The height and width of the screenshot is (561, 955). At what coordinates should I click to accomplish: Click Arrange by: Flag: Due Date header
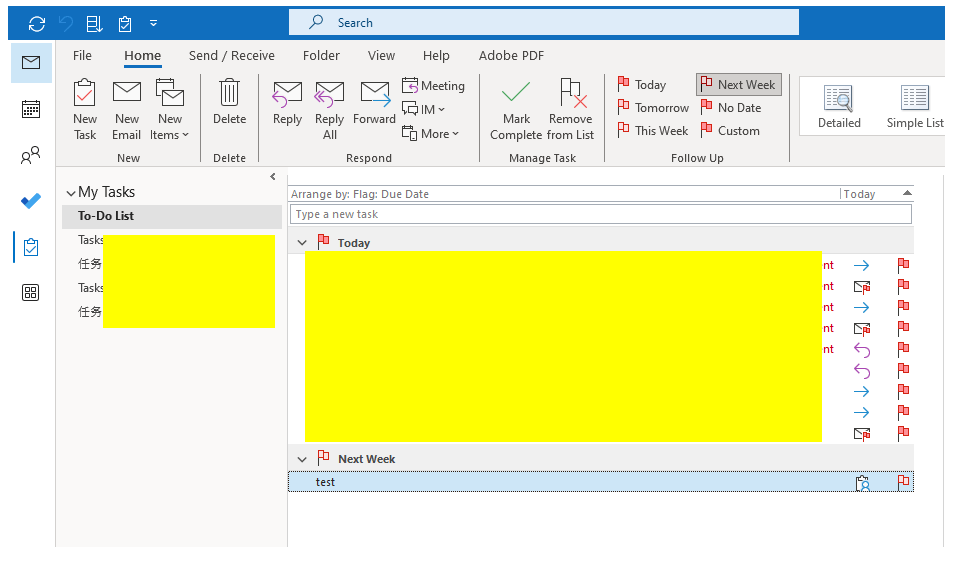pyautogui.click(x=360, y=194)
